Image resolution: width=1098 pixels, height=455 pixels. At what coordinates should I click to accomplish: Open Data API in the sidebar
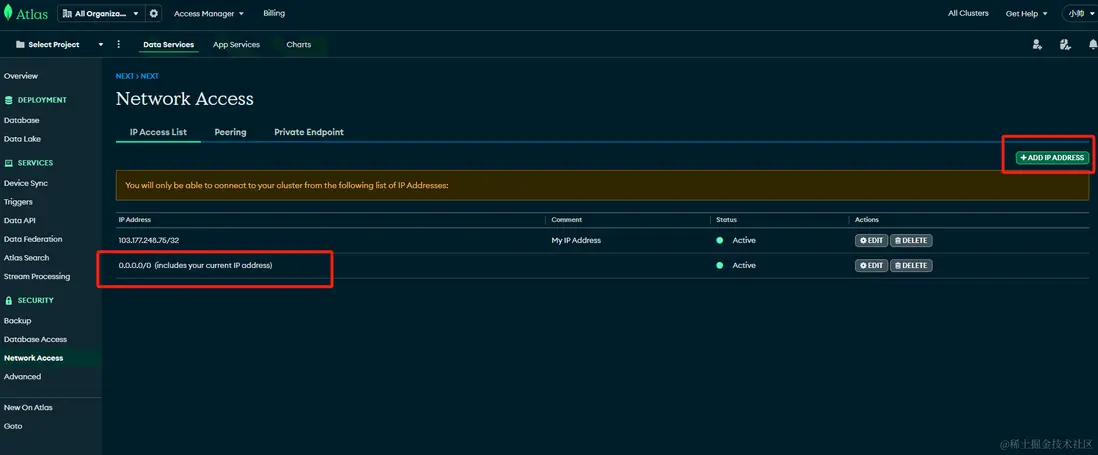pyautogui.click(x=20, y=220)
